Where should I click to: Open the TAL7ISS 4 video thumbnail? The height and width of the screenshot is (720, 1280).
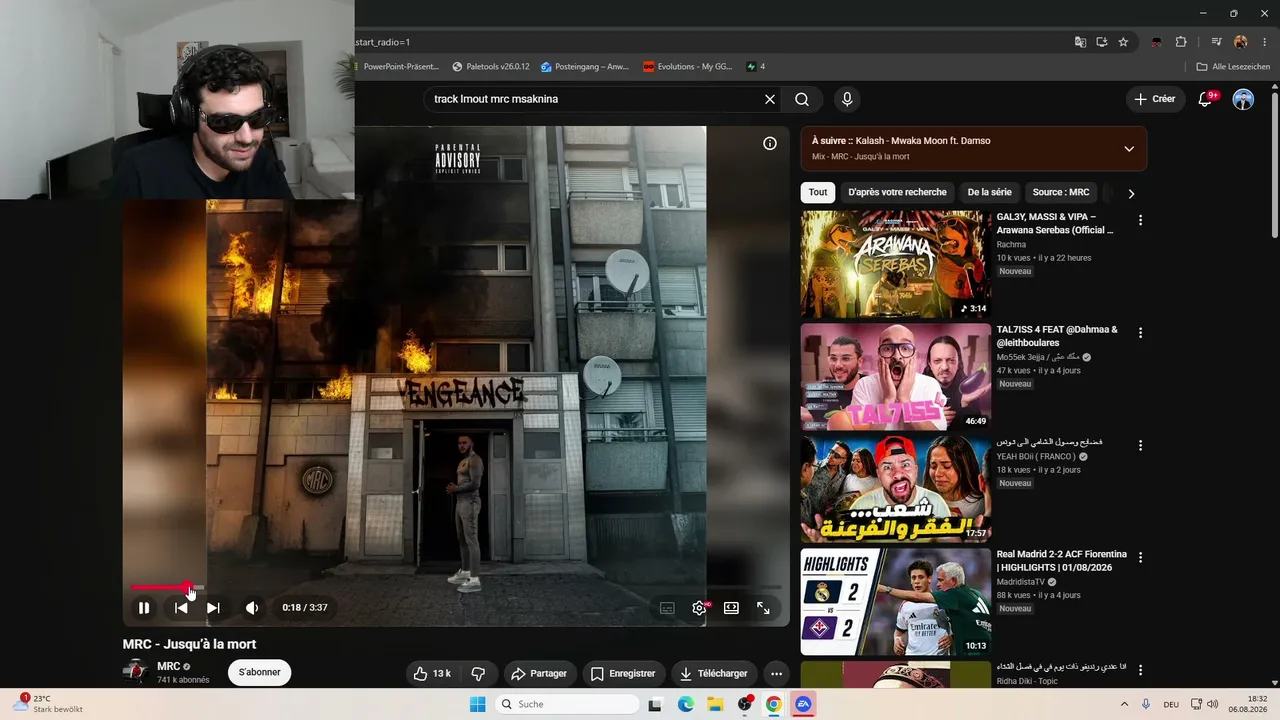click(x=896, y=377)
